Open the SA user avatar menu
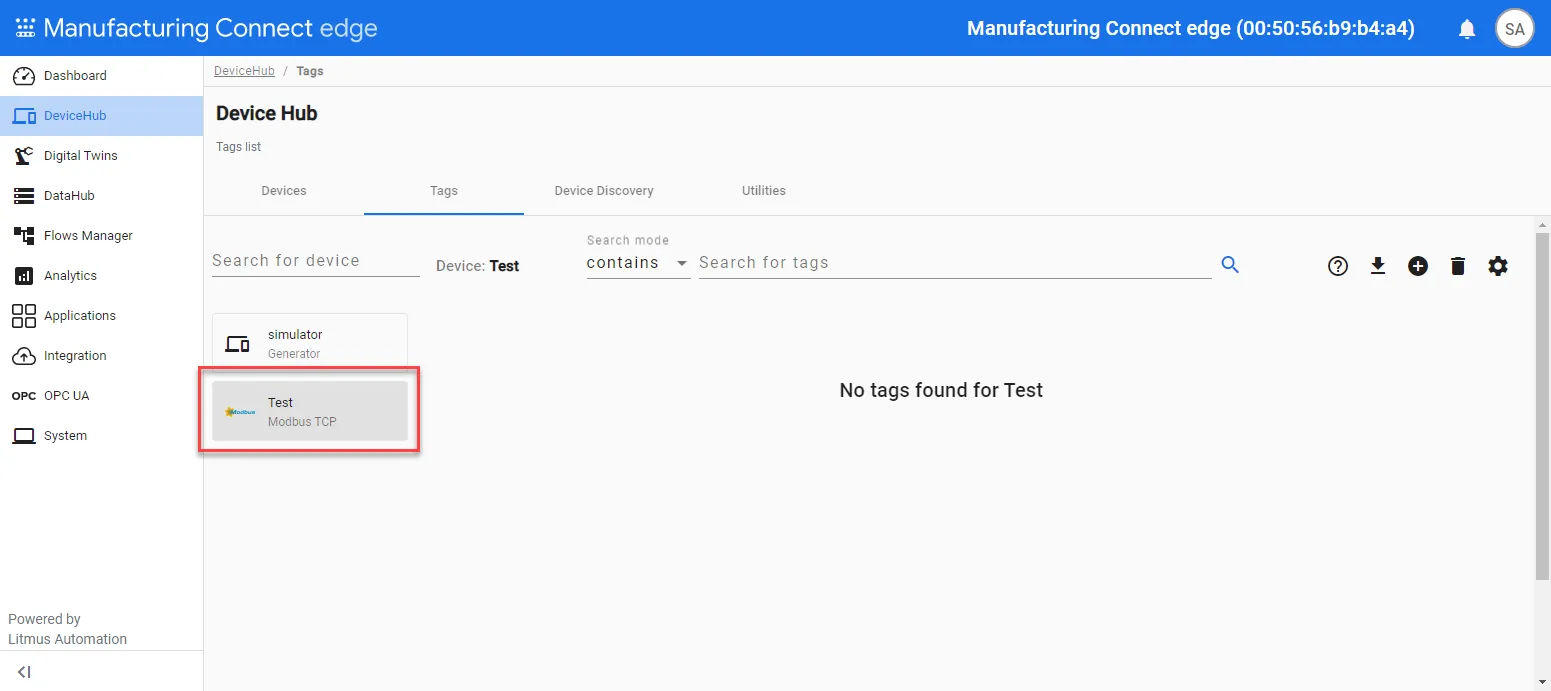 [1515, 29]
